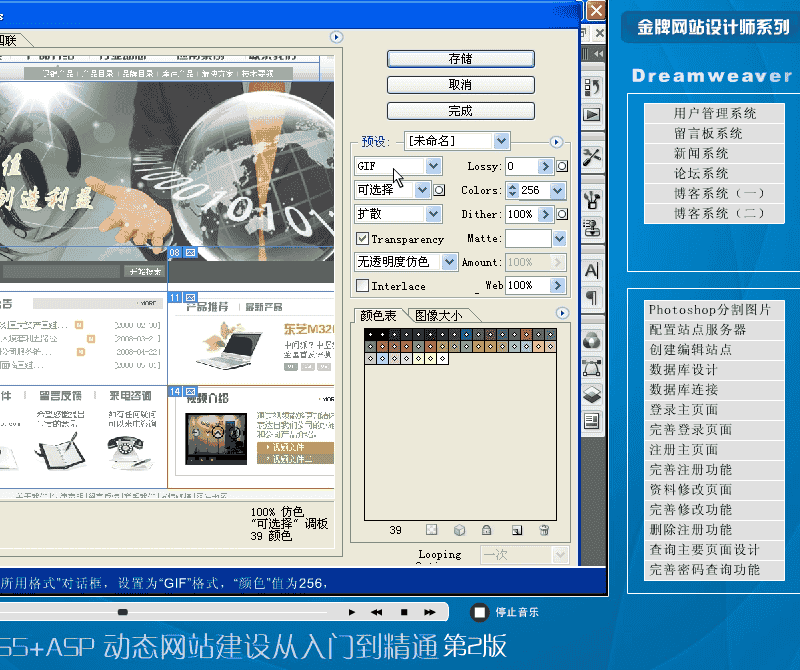Open the Matte color dropdown
The image size is (800, 670).
click(559, 239)
